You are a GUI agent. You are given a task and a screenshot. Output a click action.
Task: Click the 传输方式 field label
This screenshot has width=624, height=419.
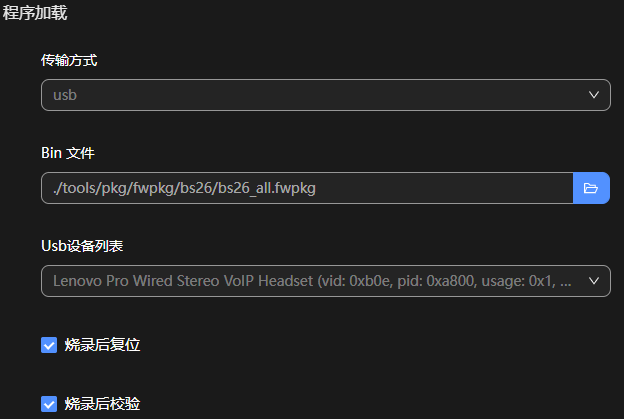[x=69, y=60]
